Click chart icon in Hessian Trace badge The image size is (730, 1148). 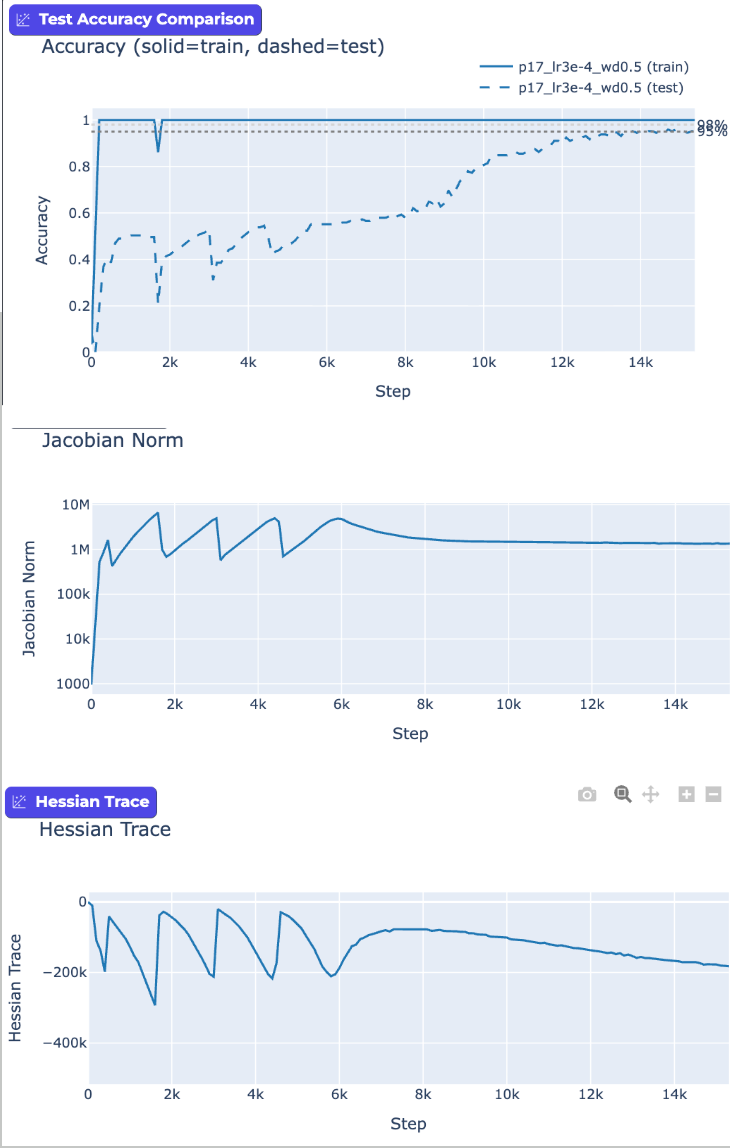pyautogui.click(x=20, y=802)
